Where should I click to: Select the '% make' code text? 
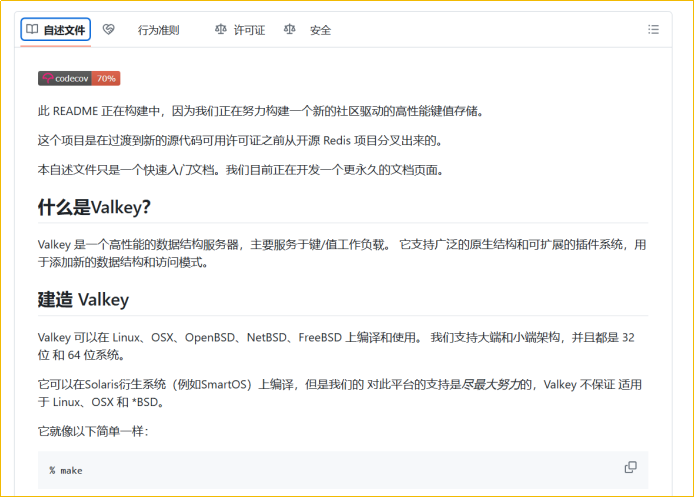tap(66, 471)
